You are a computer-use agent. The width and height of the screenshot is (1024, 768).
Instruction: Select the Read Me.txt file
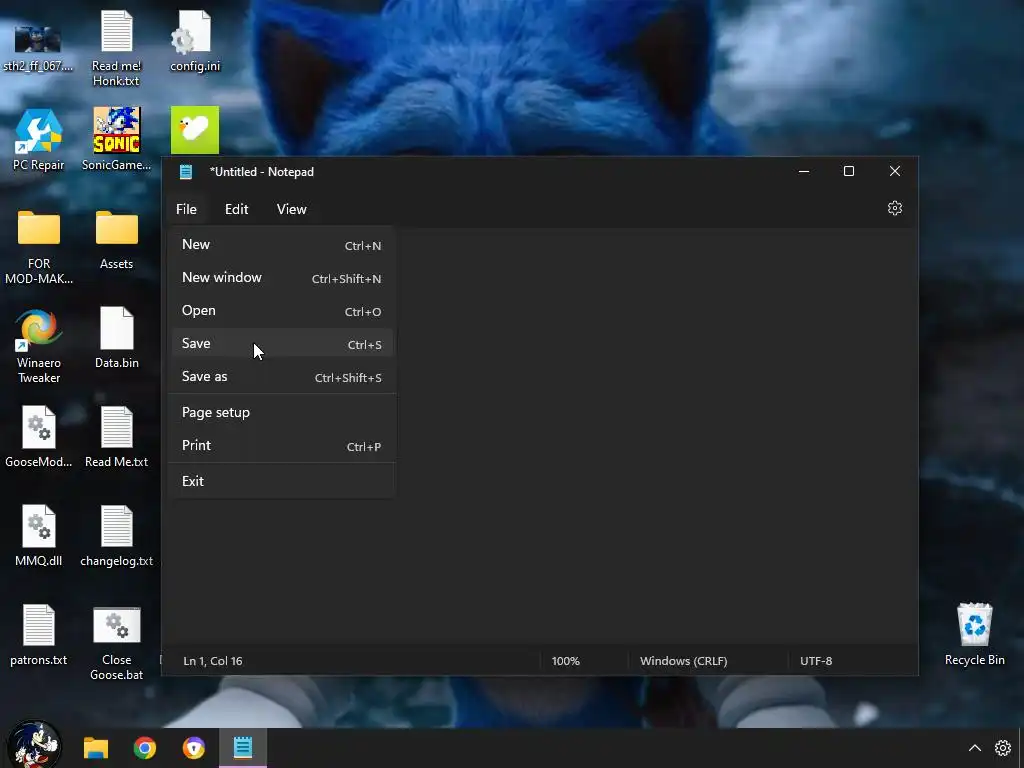click(116, 437)
